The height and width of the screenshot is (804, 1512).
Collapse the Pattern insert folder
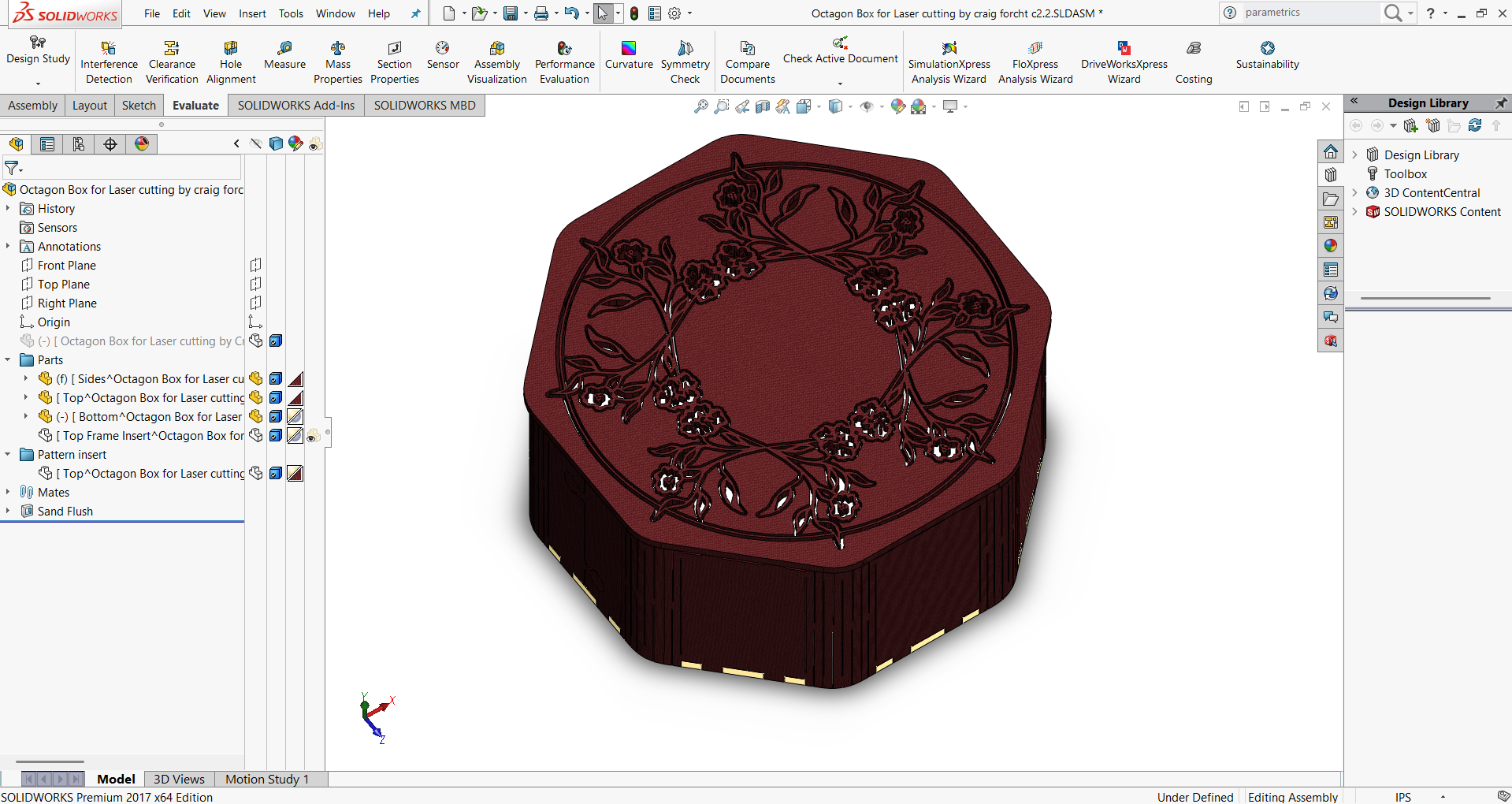click(x=8, y=454)
